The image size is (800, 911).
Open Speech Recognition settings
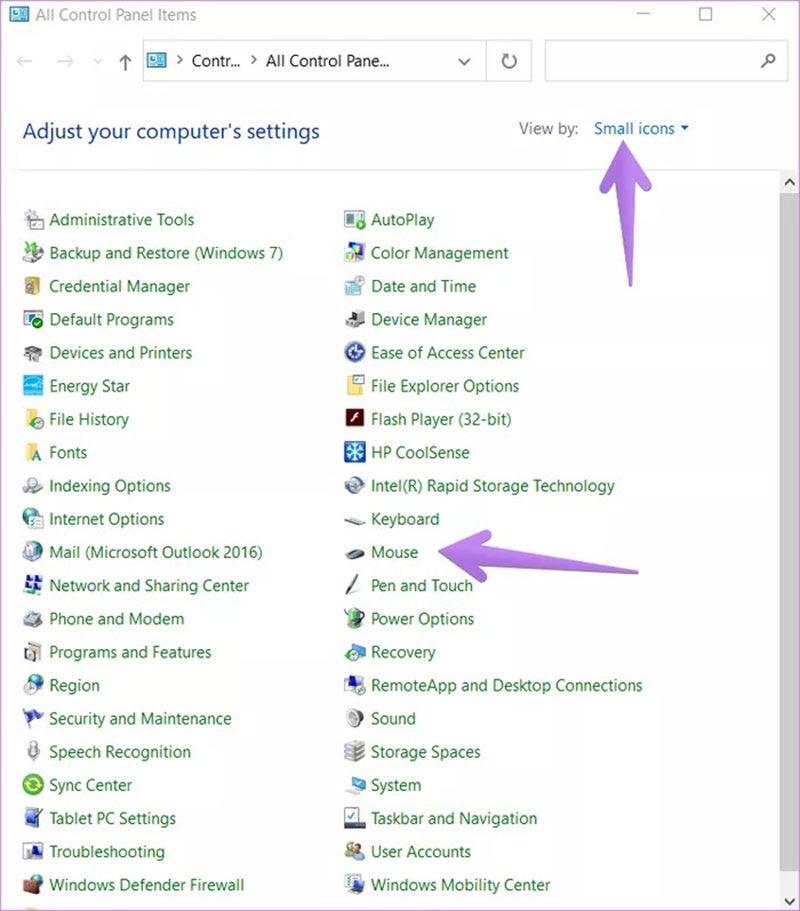[x=120, y=752]
